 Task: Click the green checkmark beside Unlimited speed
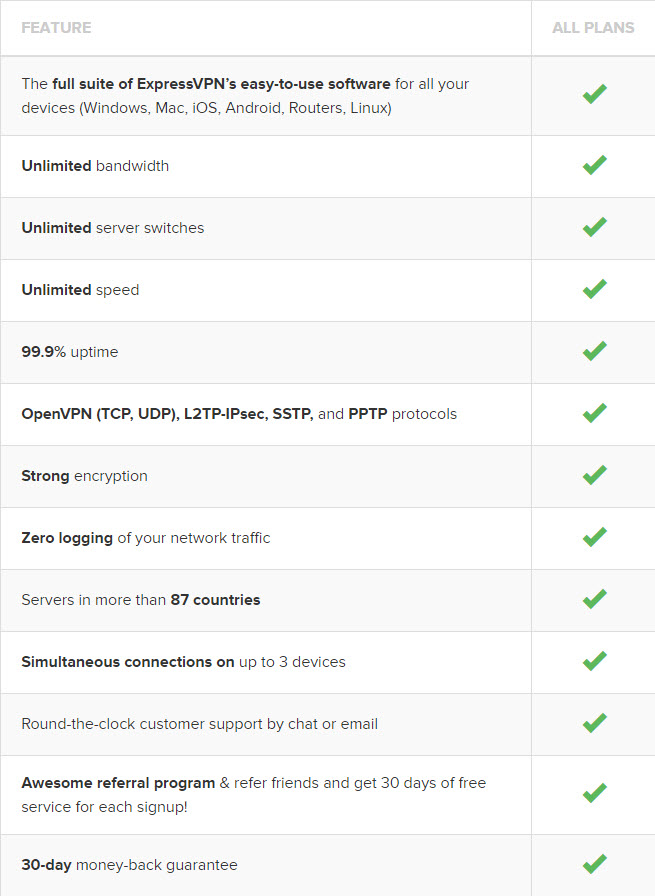click(x=594, y=289)
